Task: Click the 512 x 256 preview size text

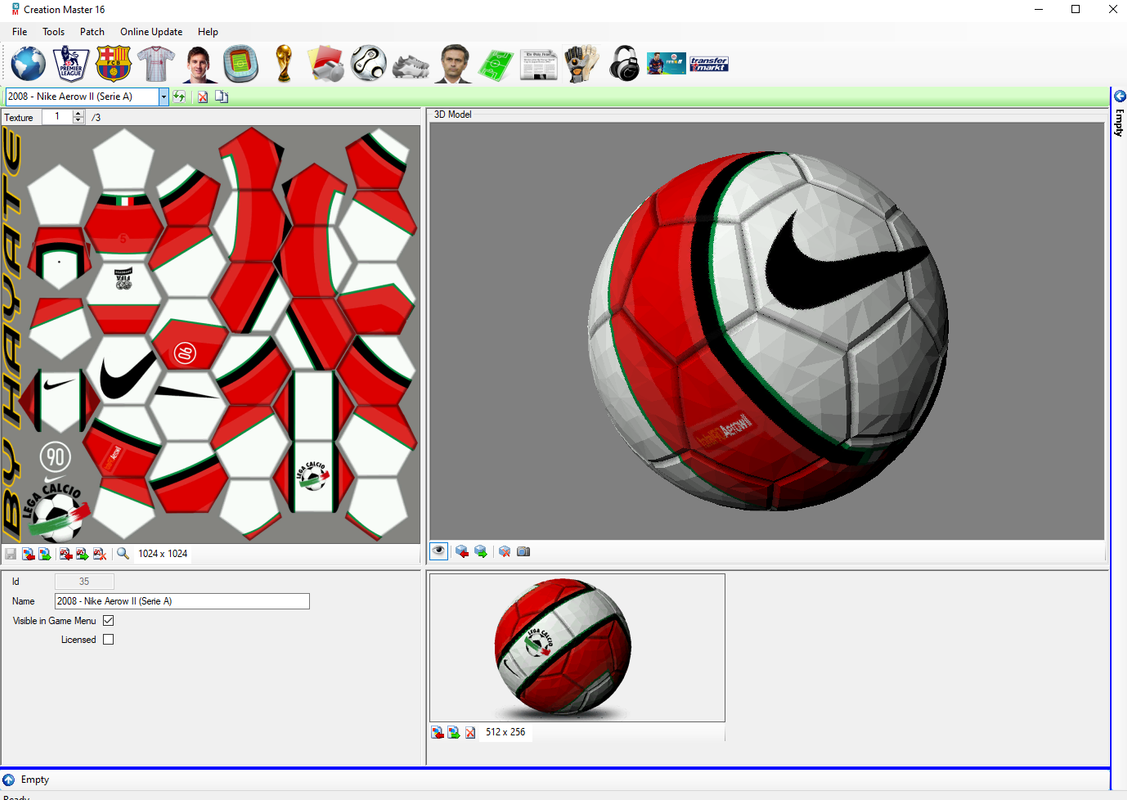Action: [505, 732]
